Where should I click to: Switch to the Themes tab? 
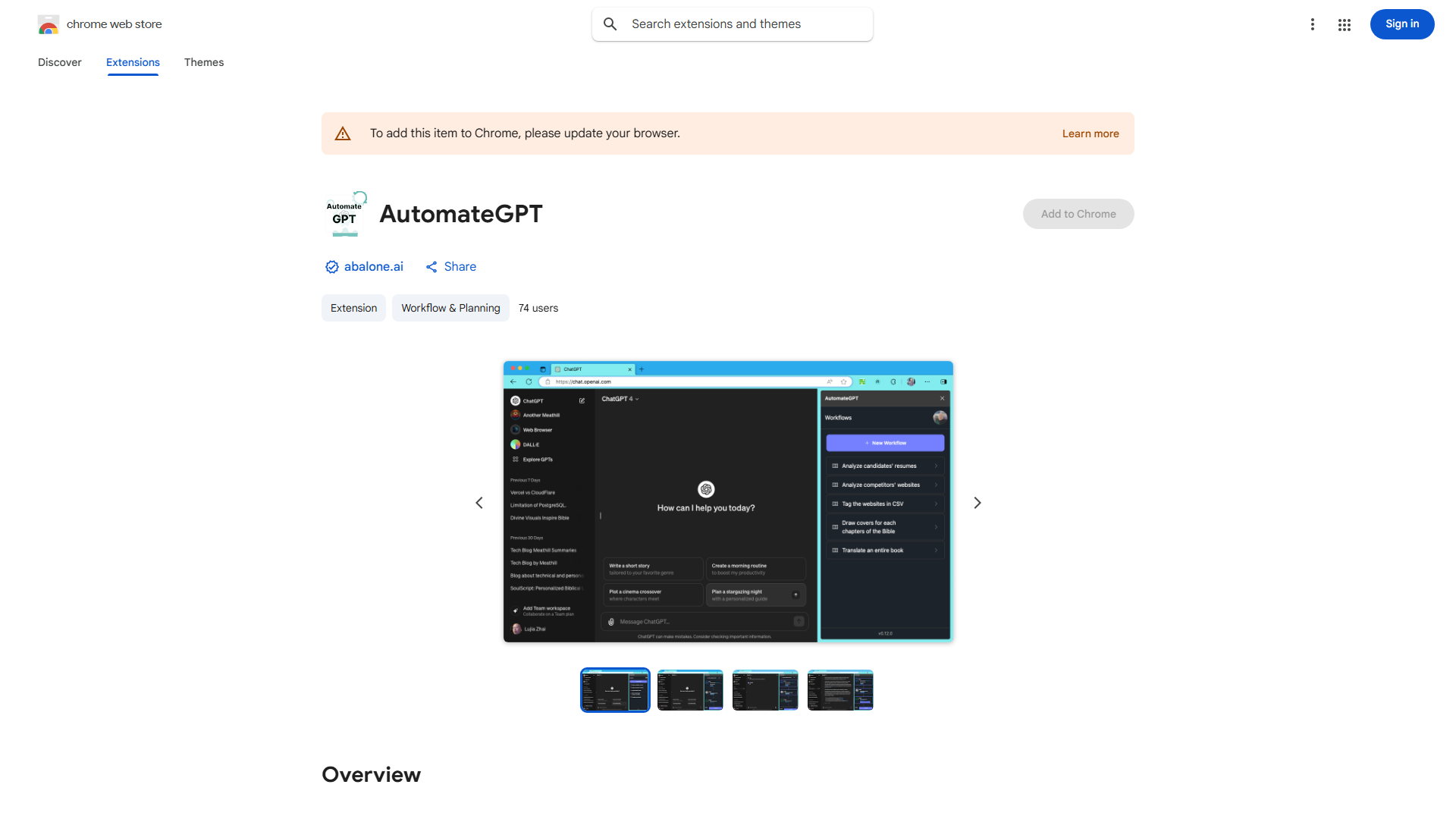point(203,62)
